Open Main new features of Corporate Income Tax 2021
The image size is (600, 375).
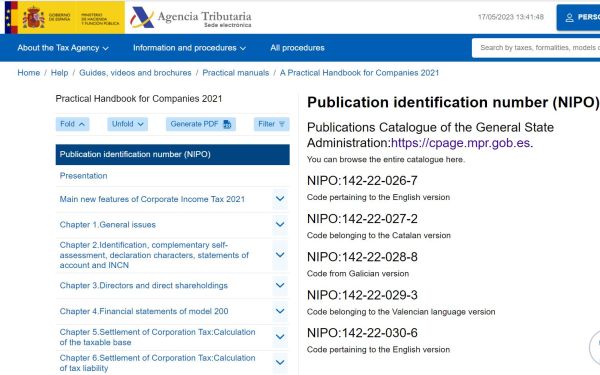click(x=152, y=199)
